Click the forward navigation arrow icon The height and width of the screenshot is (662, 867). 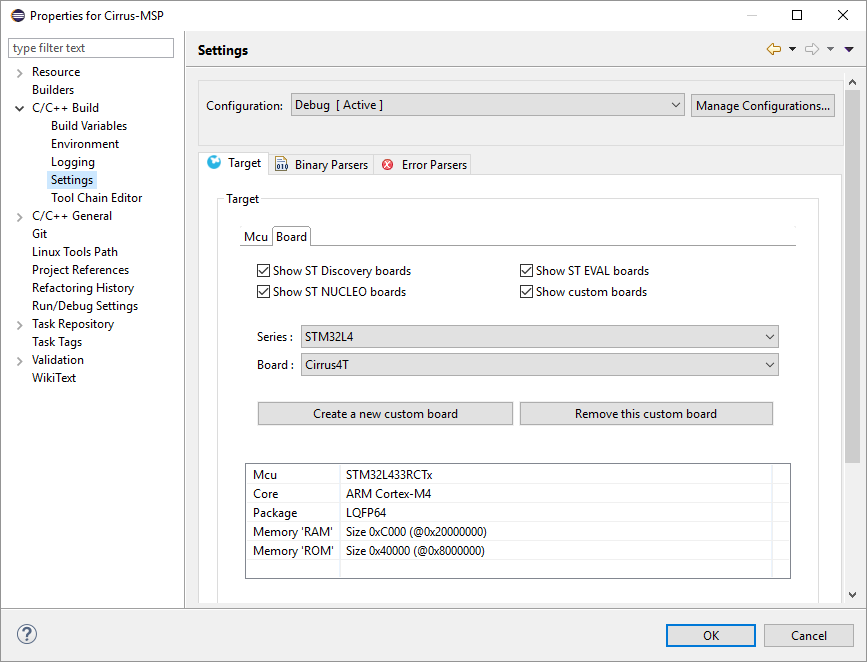tap(812, 49)
